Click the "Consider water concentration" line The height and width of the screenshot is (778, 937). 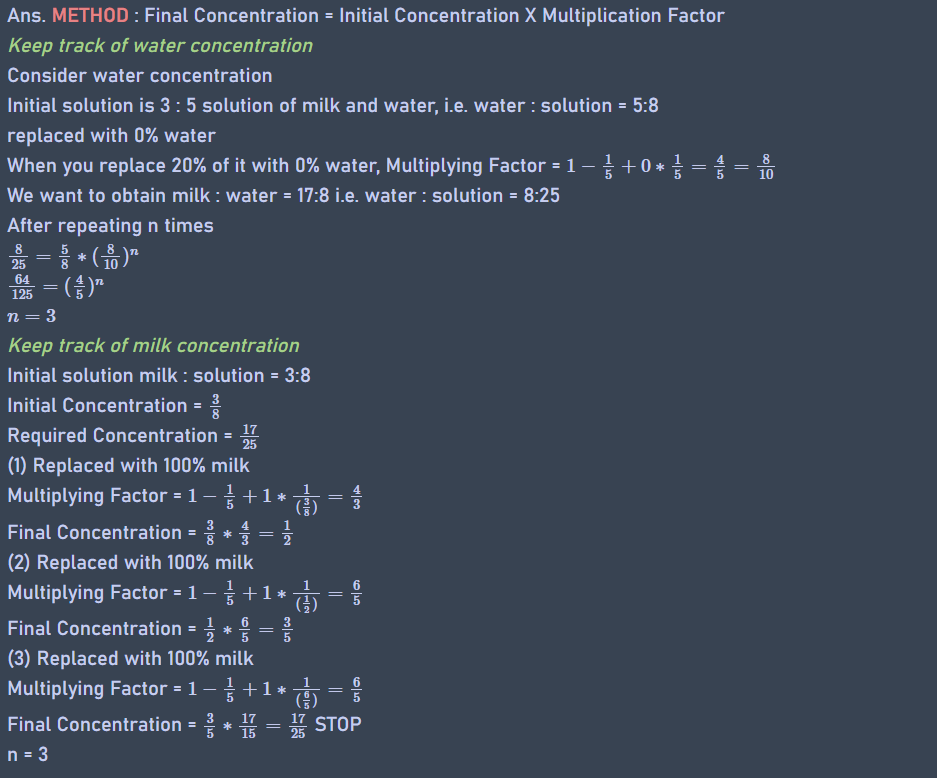(139, 75)
